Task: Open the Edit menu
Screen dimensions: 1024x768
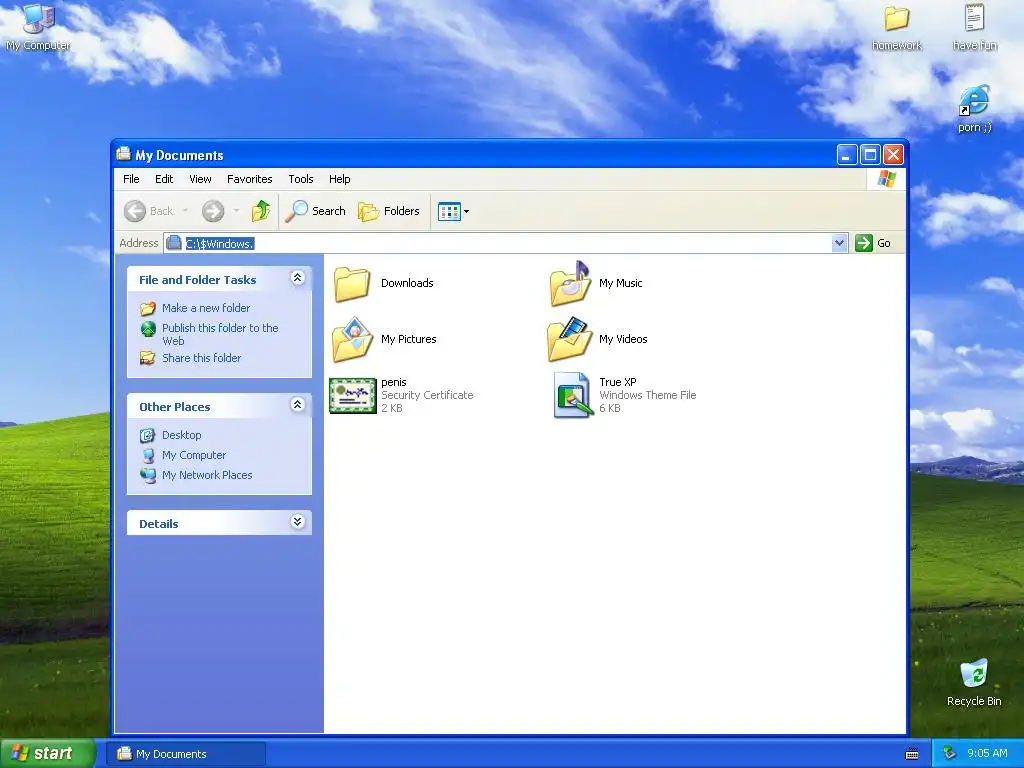Action: point(164,179)
